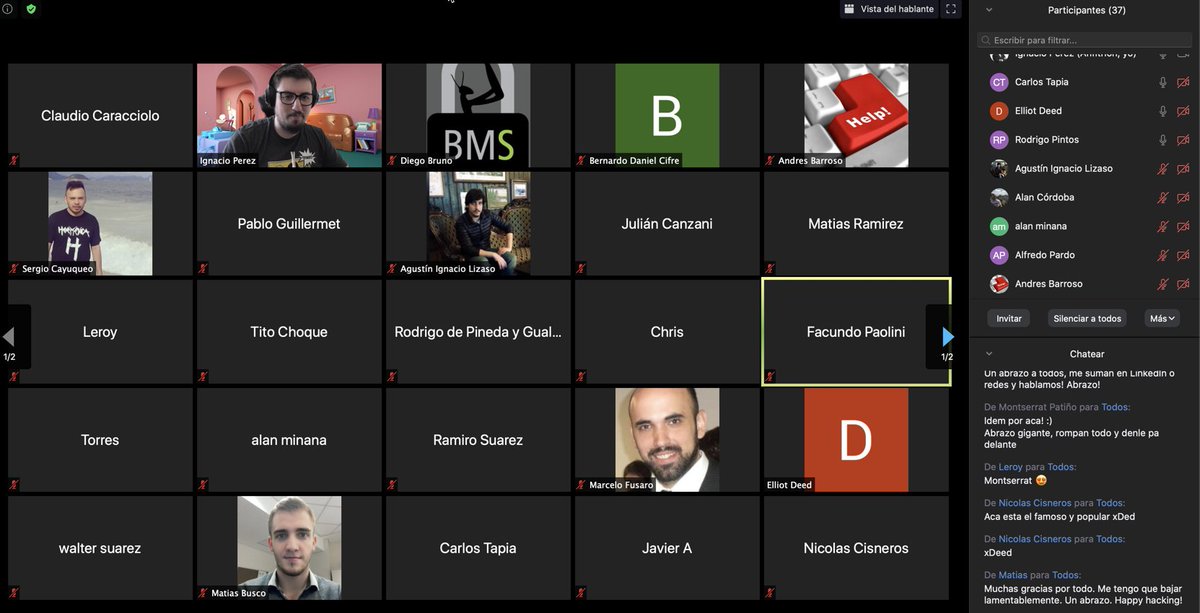Image resolution: width=1200 pixels, height=613 pixels.
Task: Click Agustín Ignacio Lizaso's camera-off icon
Action: 1183,169
